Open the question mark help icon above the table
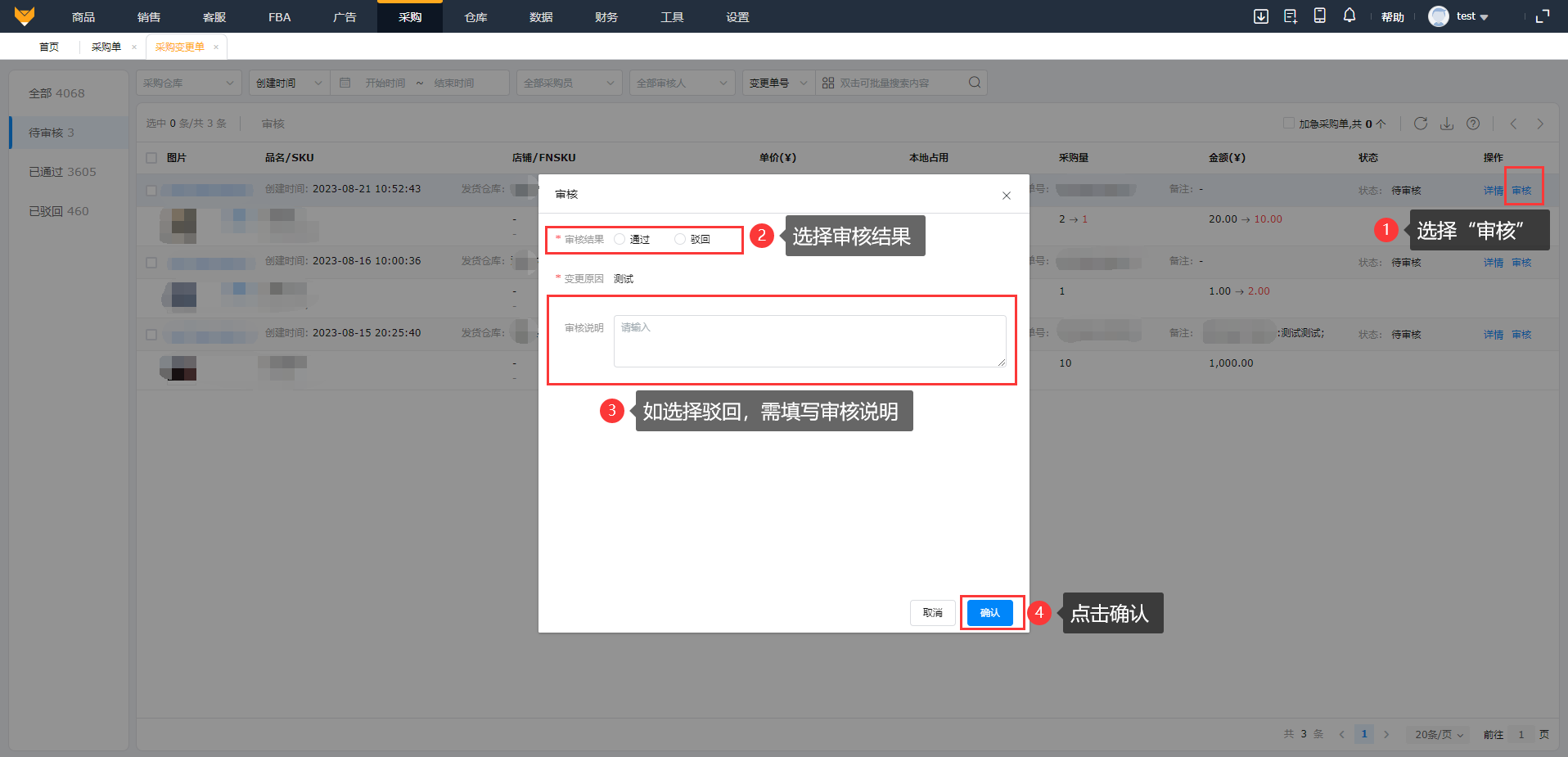The image size is (1568, 757). (1473, 124)
